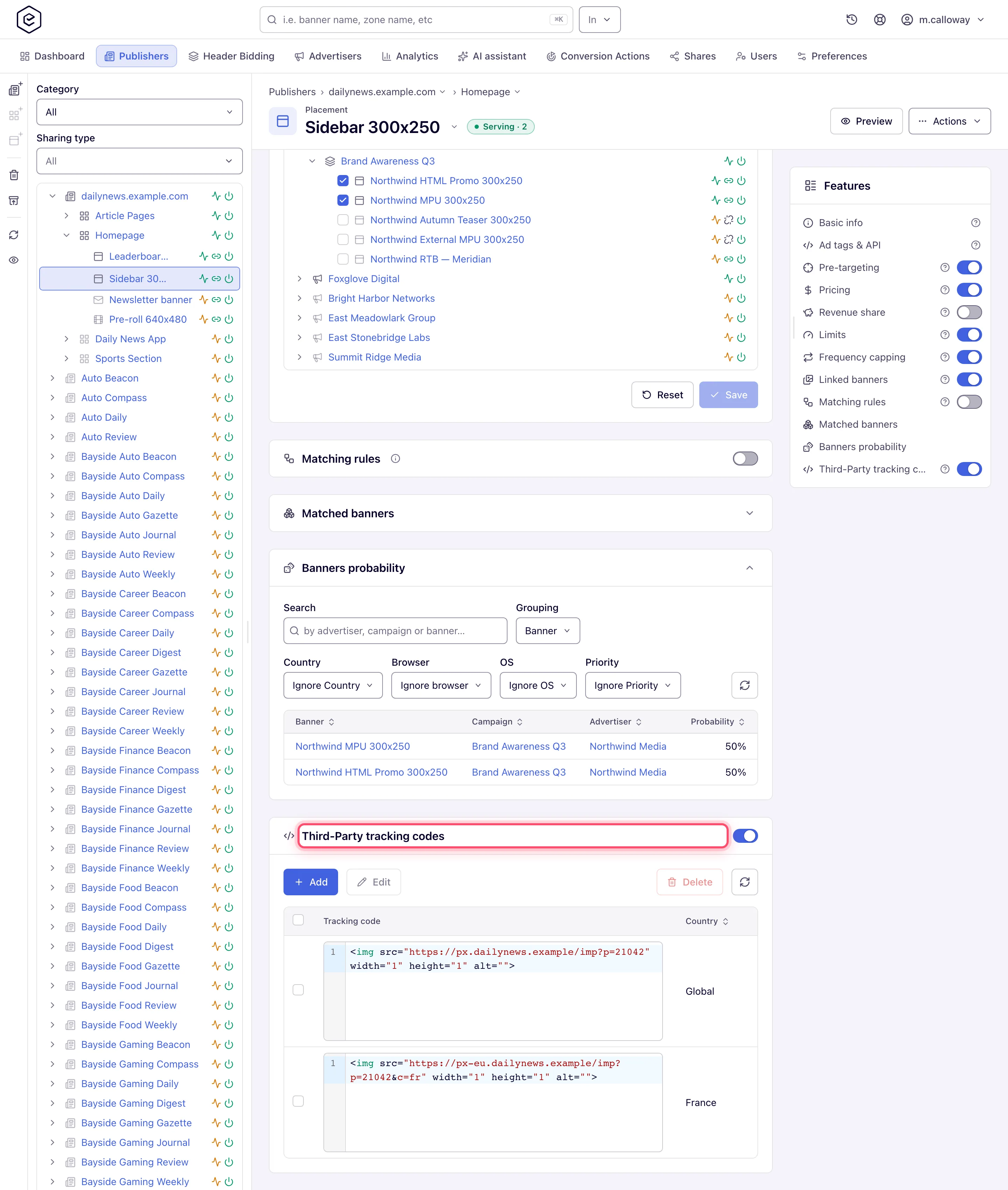Collapse the Banners probability section
The image size is (1008, 1190).
749,568
